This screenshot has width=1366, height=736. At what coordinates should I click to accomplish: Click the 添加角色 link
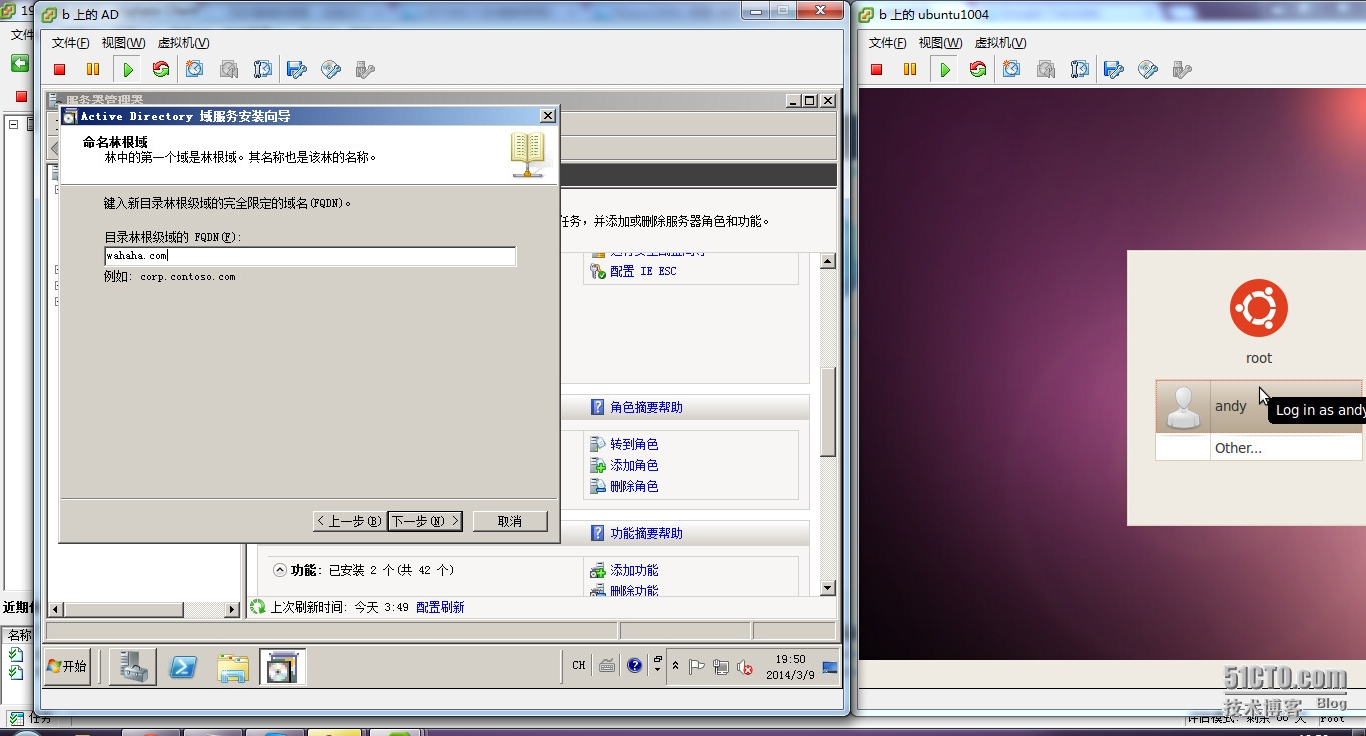[x=634, y=465]
